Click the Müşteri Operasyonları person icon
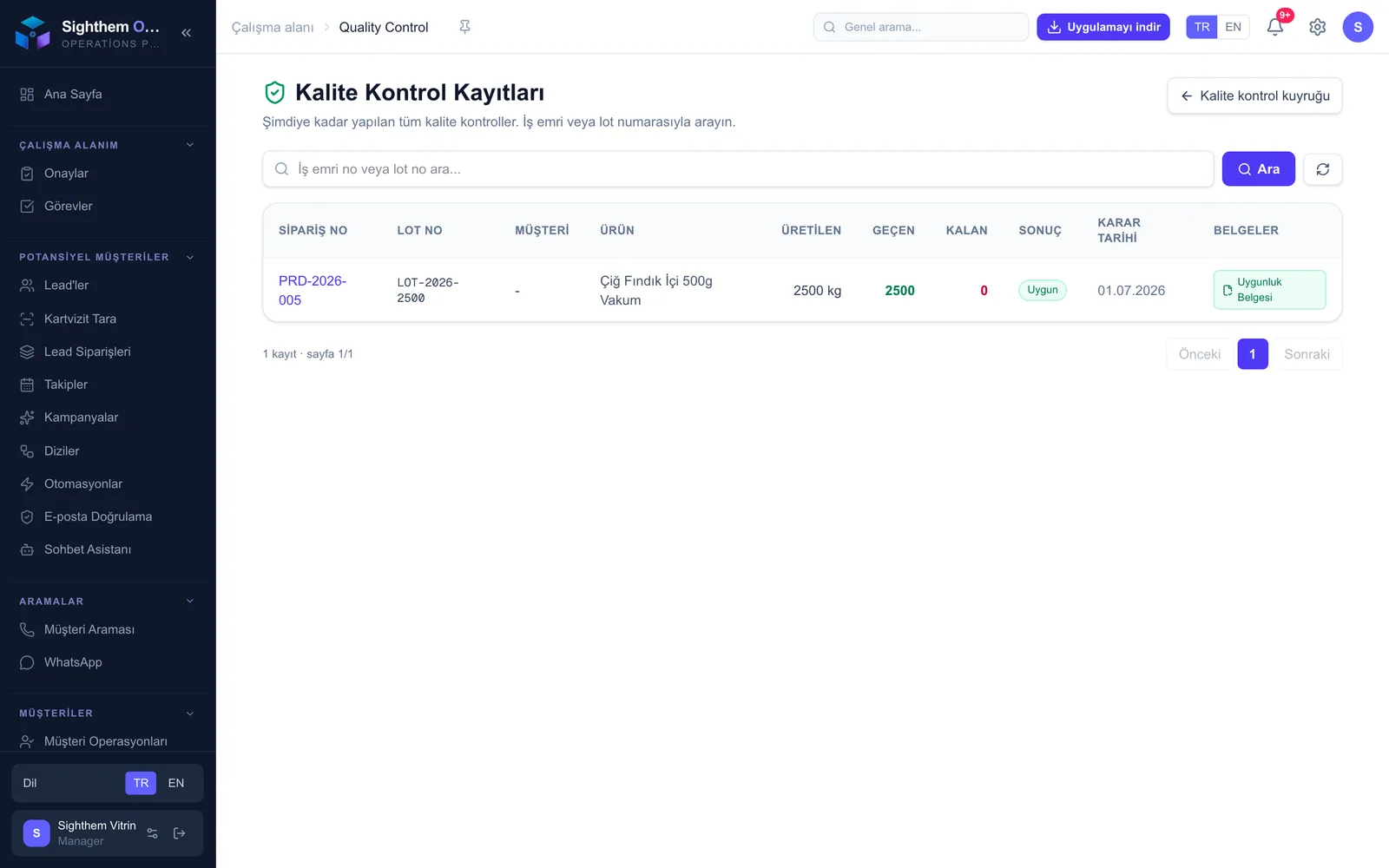The height and width of the screenshot is (868, 1389). coord(27,741)
